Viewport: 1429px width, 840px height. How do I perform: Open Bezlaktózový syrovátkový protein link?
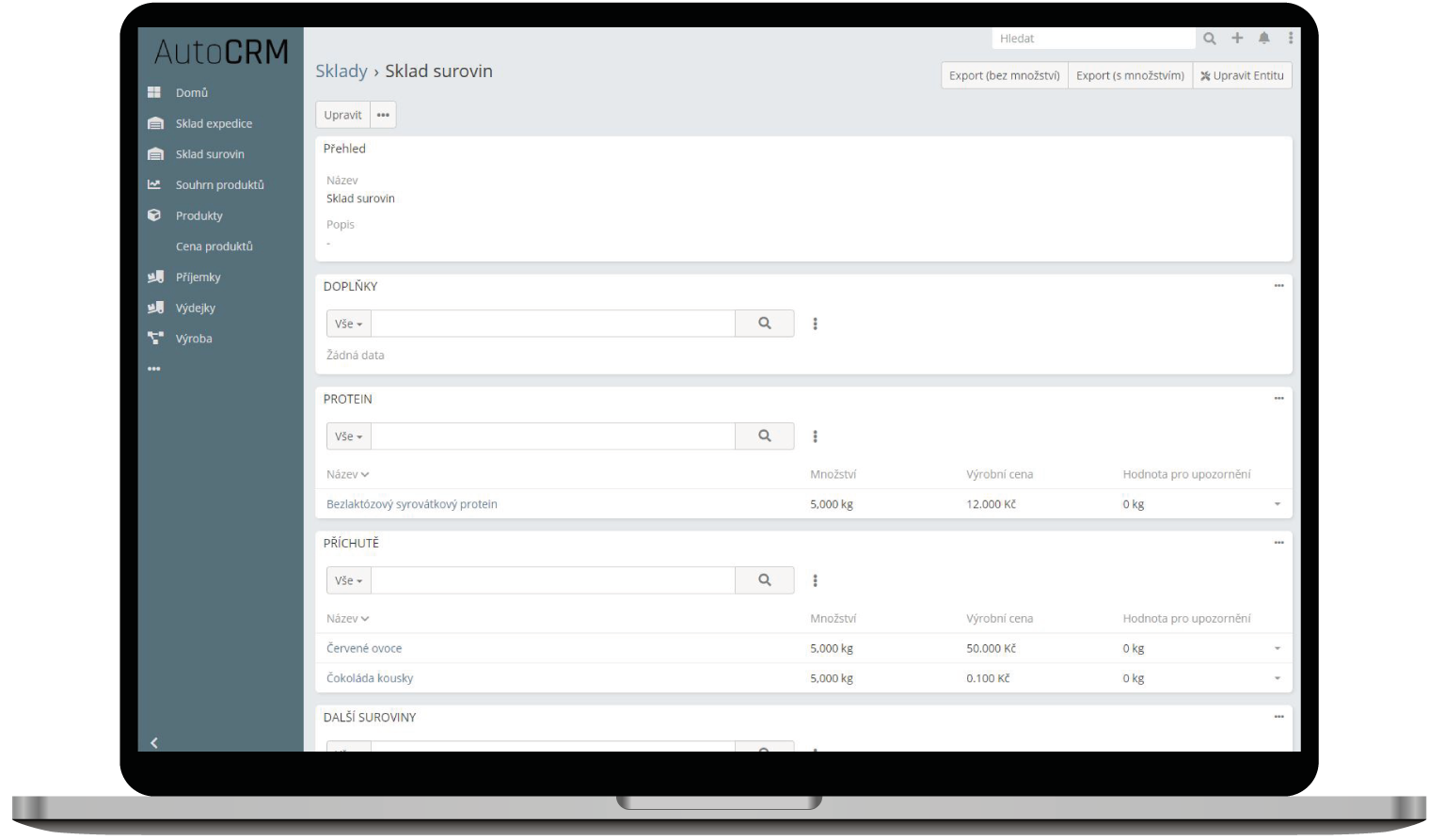pos(412,505)
